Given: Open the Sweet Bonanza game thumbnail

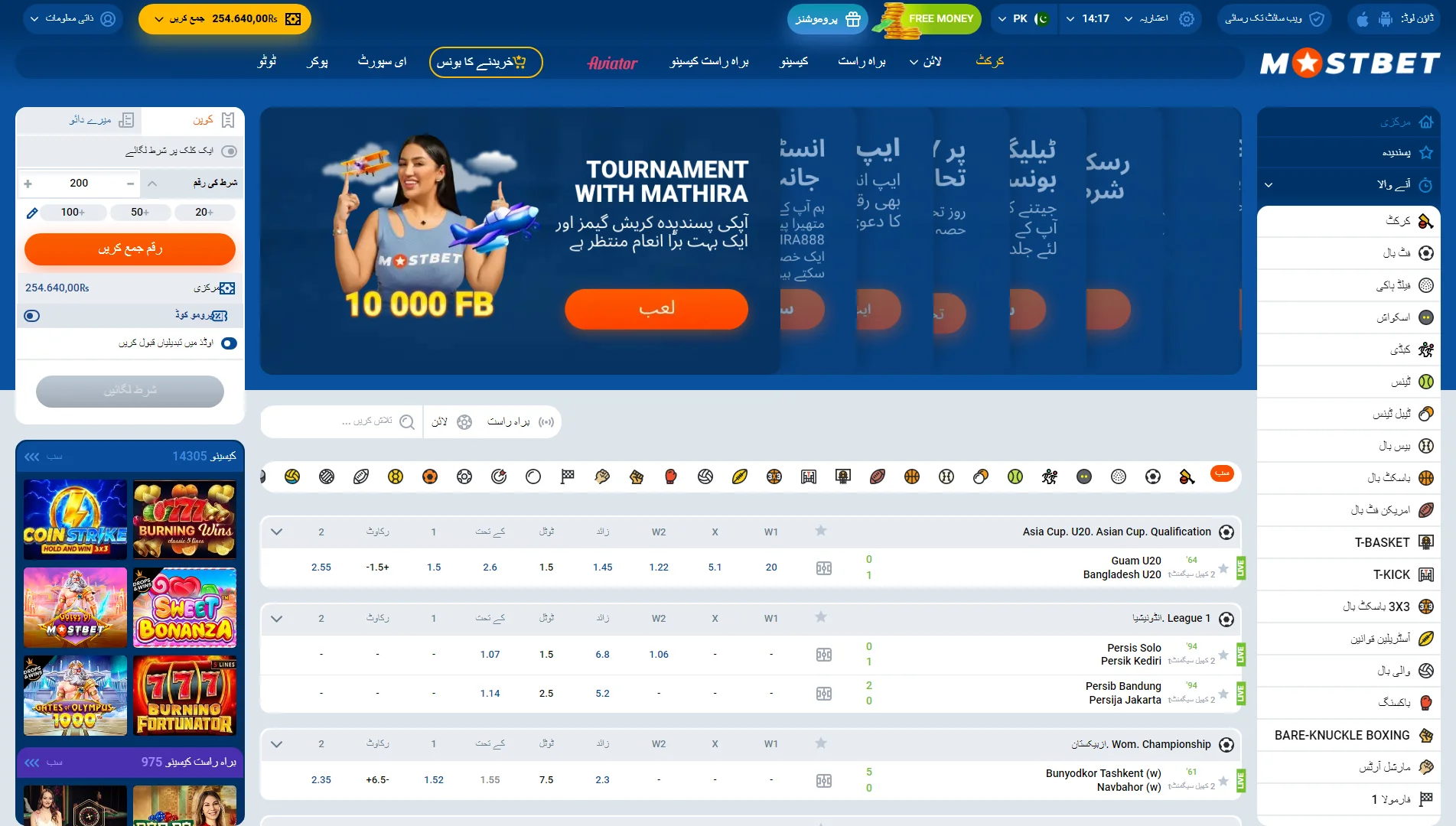Looking at the screenshot, I should (184, 608).
